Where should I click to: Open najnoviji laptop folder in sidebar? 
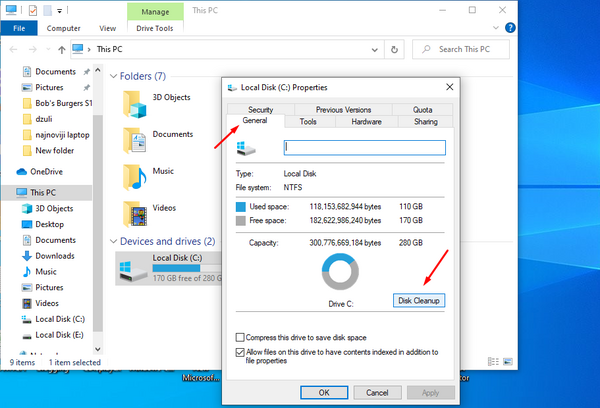pyautogui.click(x=56, y=135)
